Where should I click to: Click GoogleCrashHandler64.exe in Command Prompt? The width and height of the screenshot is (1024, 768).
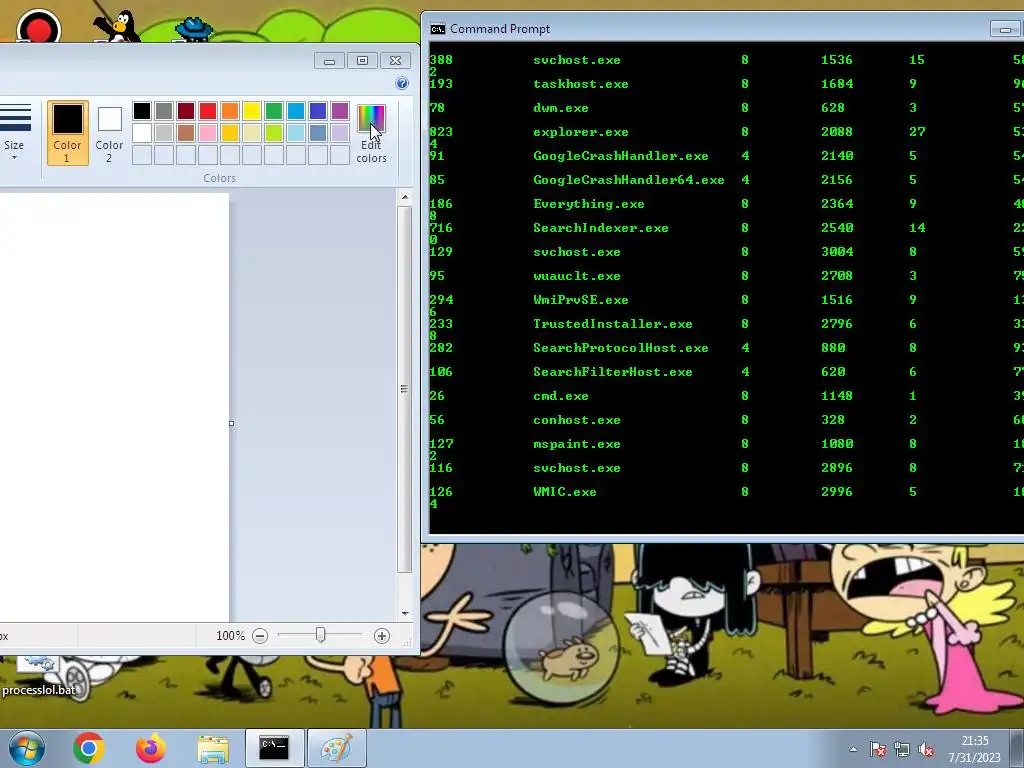coord(629,180)
